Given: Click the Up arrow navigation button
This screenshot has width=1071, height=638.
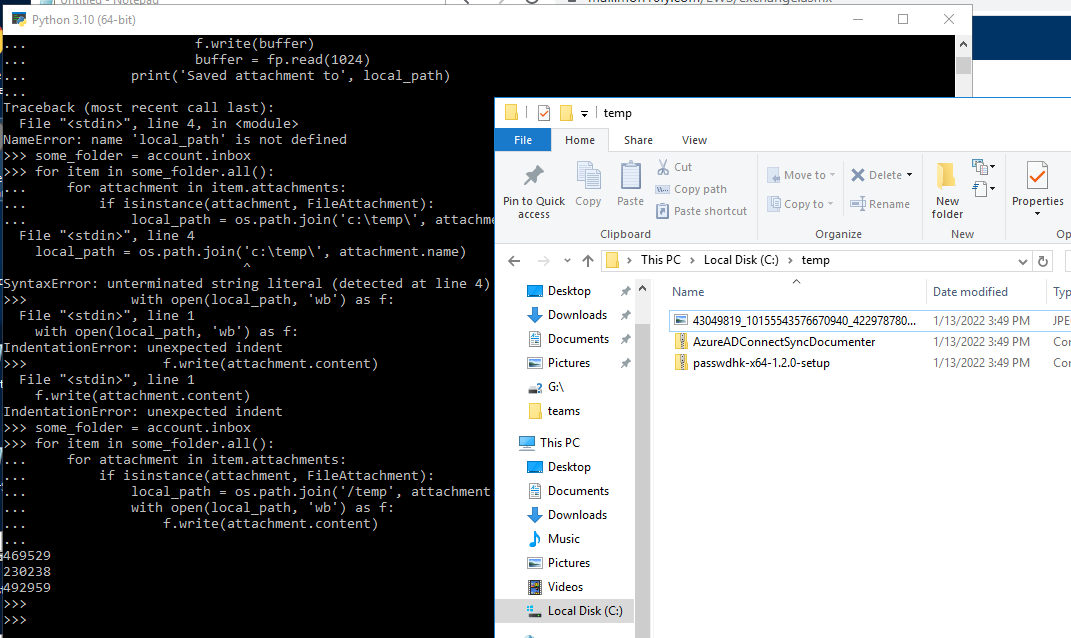Looking at the screenshot, I should [587, 260].
